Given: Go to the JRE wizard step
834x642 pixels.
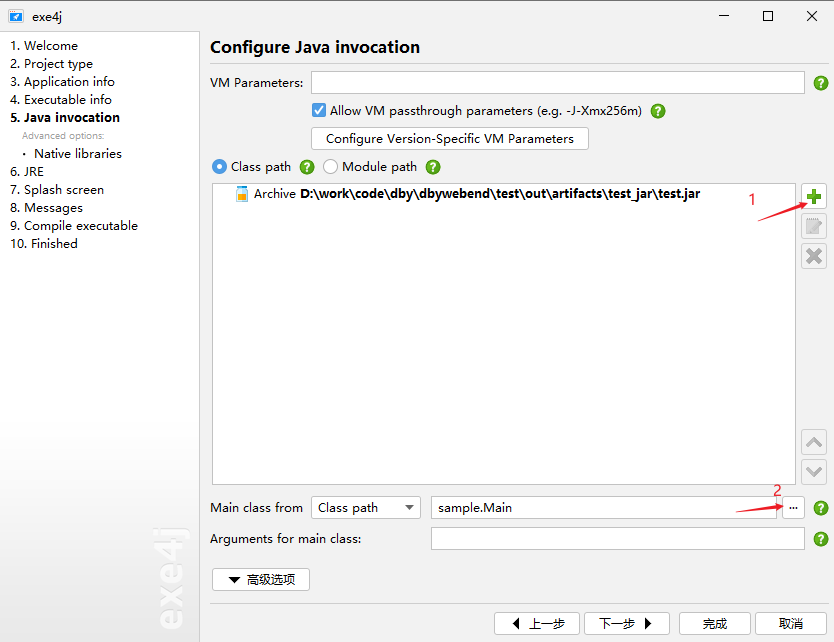Looking at the screenshot, I should click(x=26, y=171).
